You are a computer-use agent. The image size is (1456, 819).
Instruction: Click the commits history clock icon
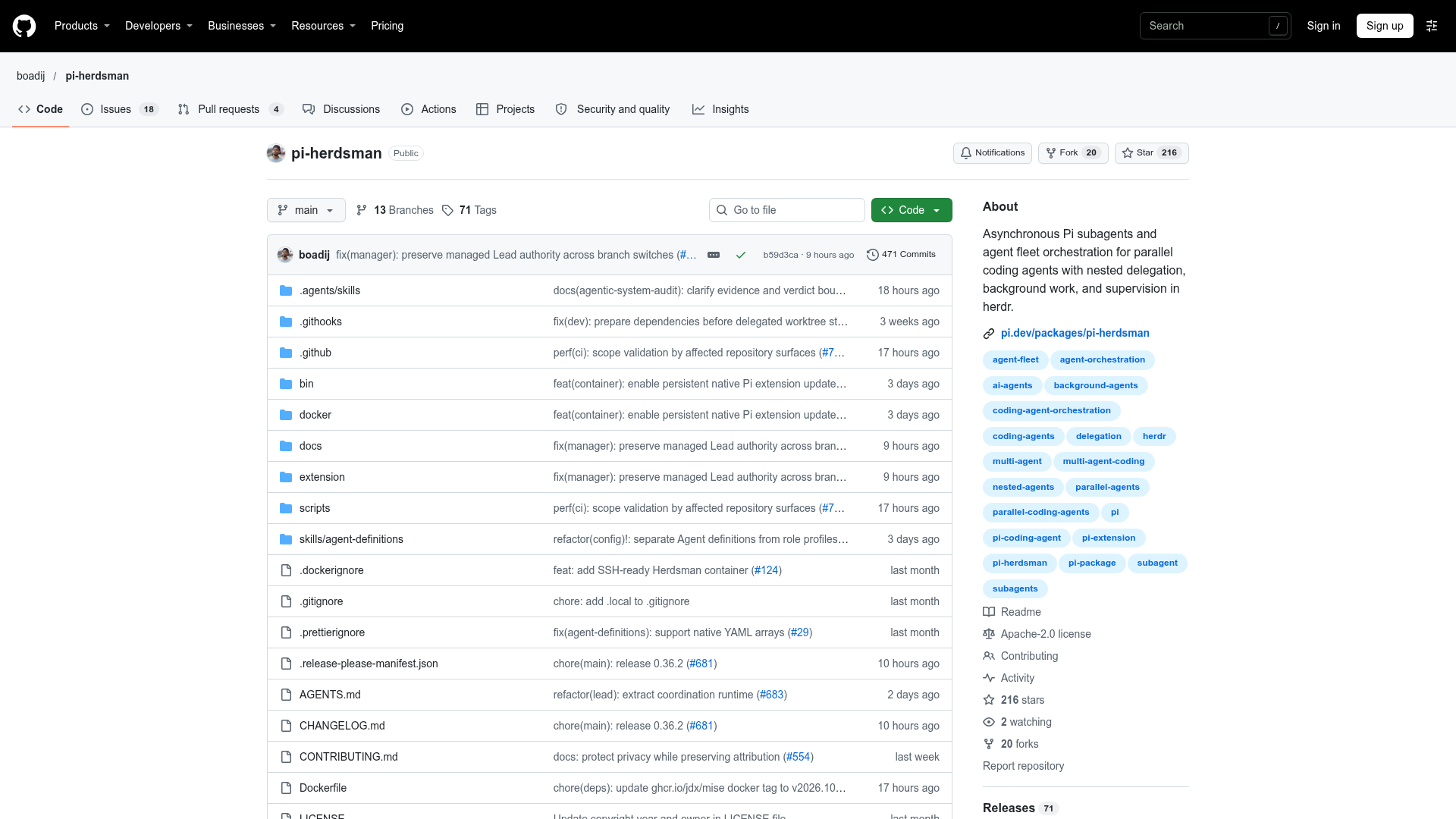pyautogui.click(x=873, y=255)
